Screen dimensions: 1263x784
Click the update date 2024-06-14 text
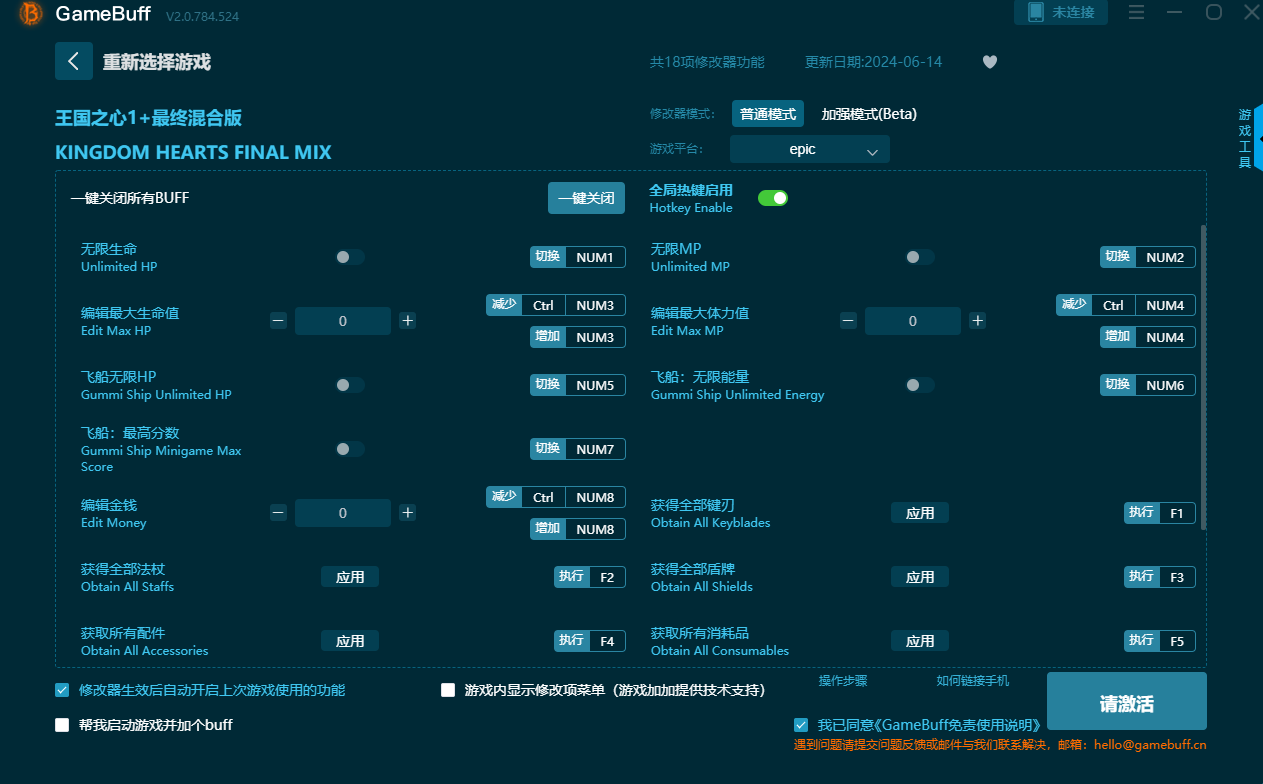(873, 62)
